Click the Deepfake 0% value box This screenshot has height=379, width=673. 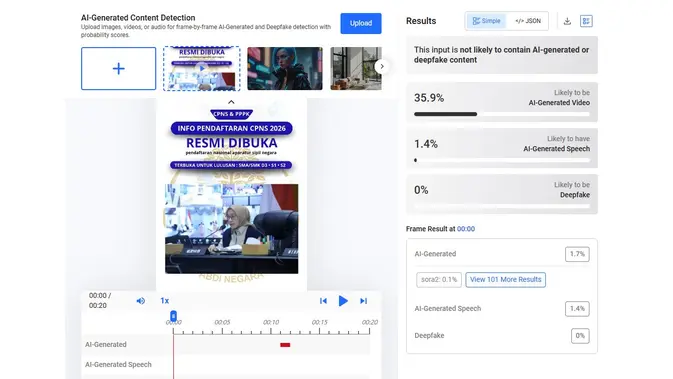[x=580, y=336]
